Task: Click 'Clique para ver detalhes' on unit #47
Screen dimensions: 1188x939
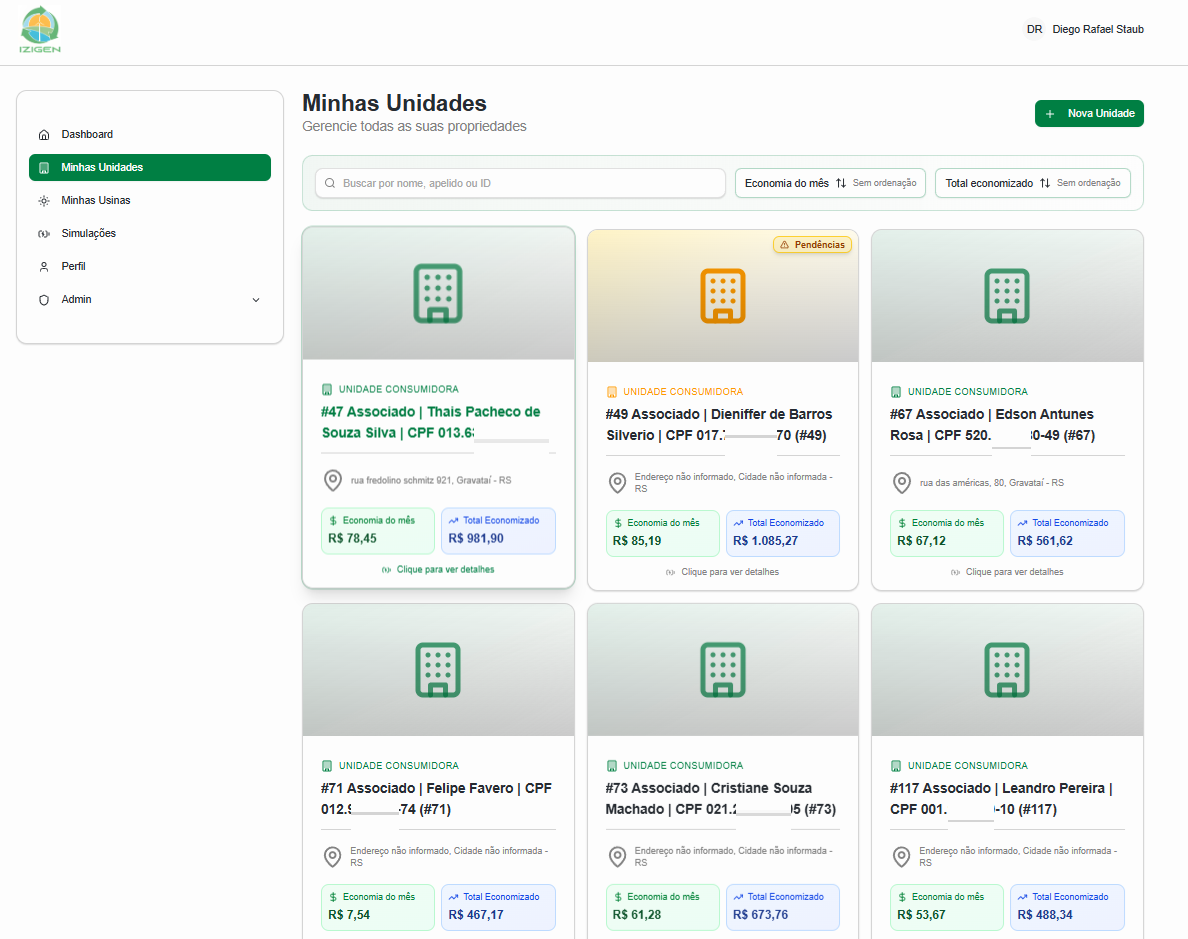Action: (x=445, y=570)
